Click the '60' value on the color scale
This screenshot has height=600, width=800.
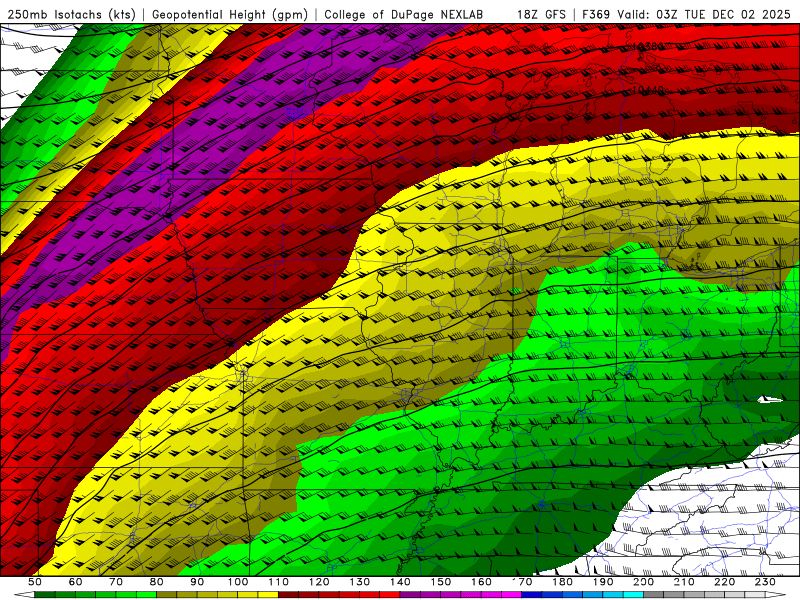[76, 582]
